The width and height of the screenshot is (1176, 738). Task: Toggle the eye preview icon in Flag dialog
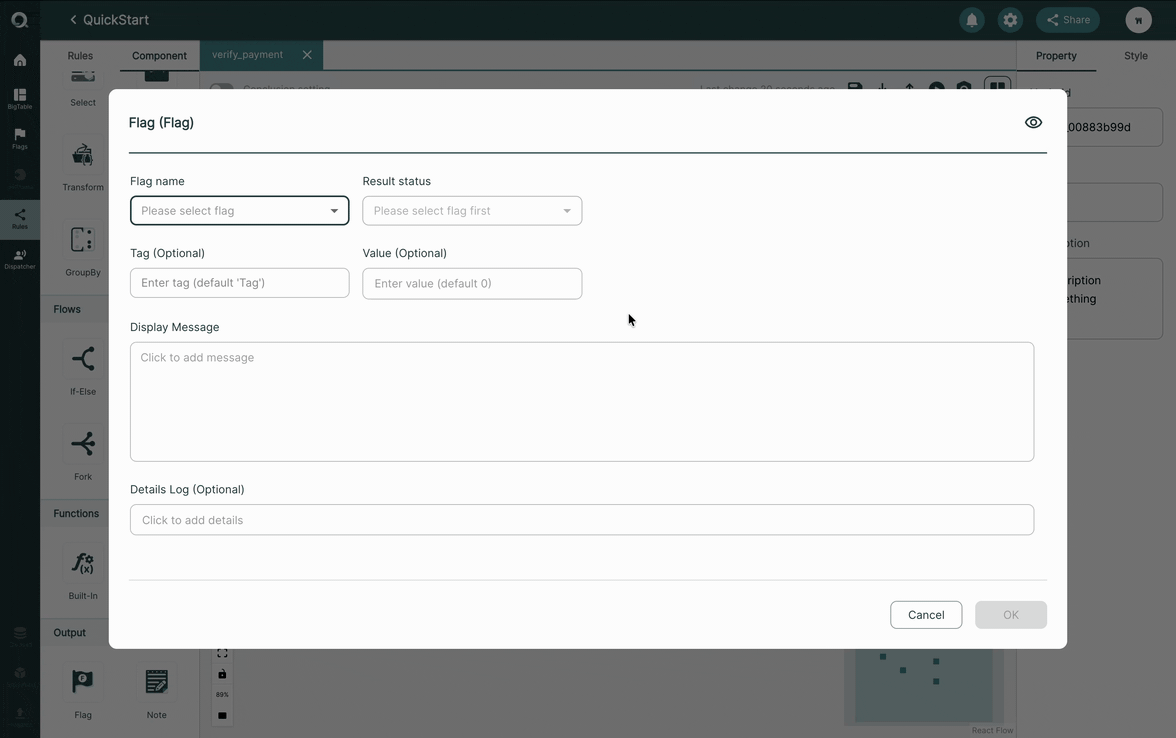pos(1033,122)
